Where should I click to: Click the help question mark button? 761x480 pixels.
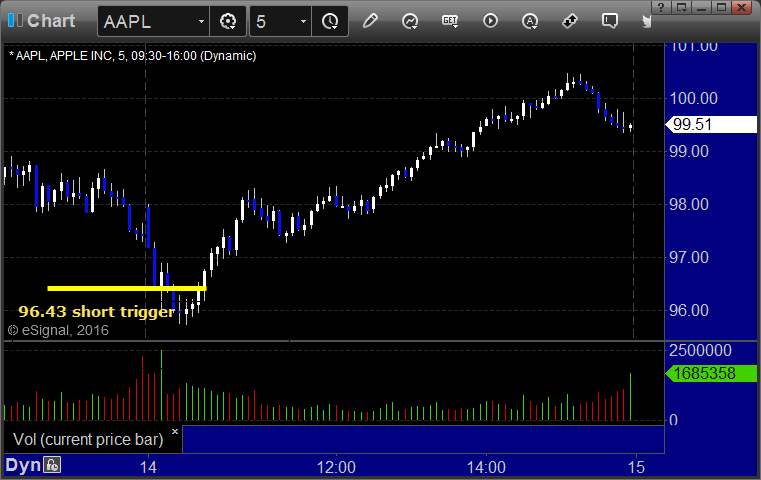(661, 7)
